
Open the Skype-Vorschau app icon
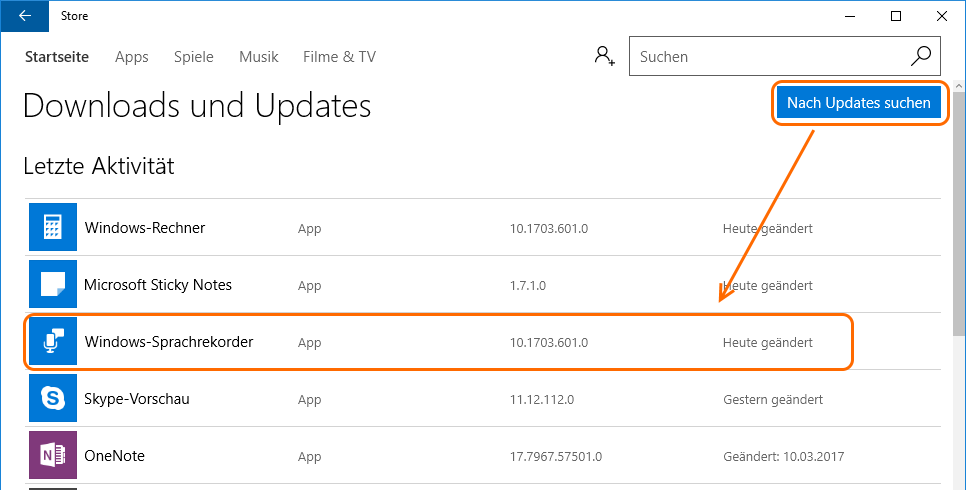(x=53, y=399)
